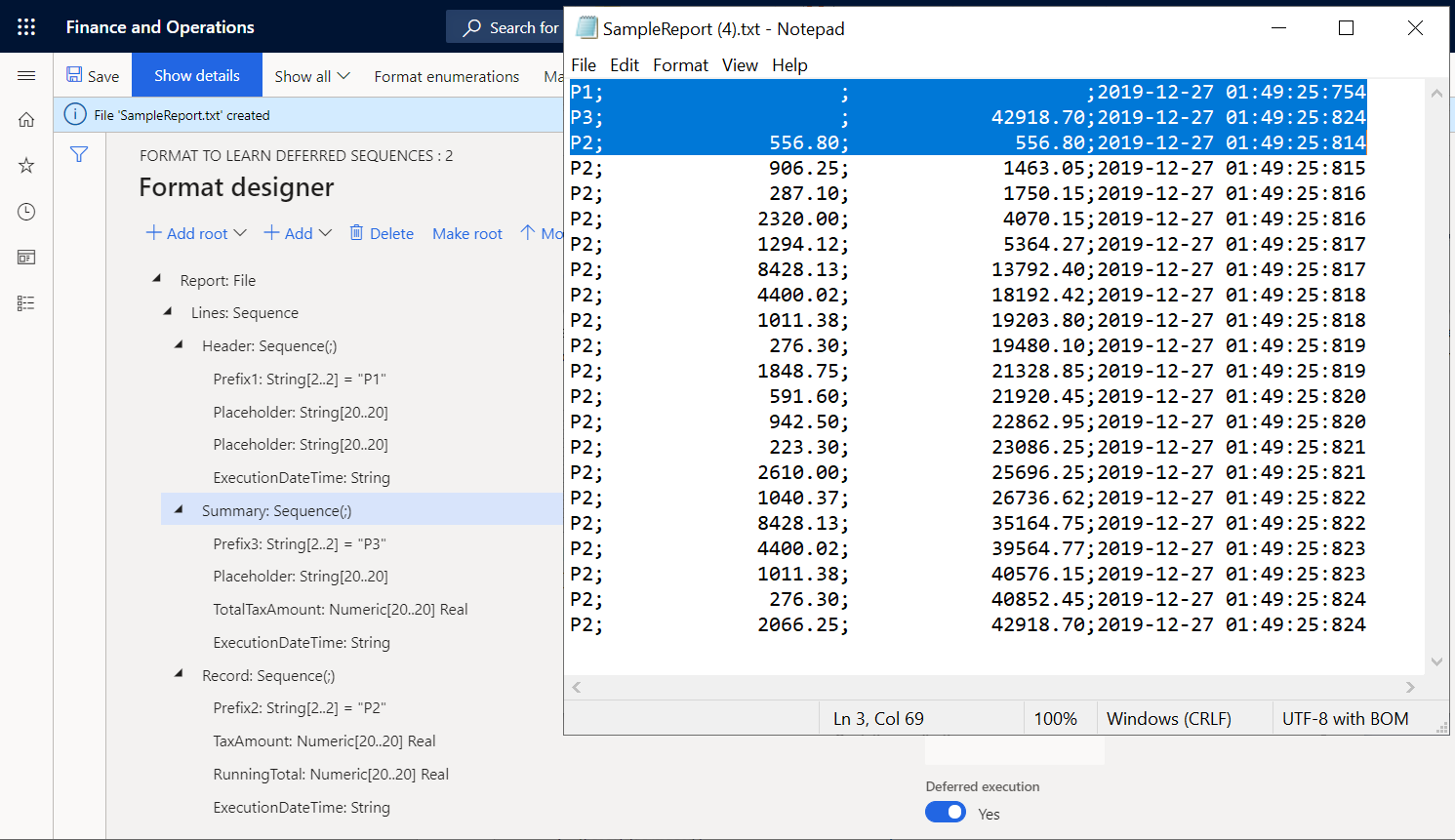Open Format enumerations
Screen dimensions: 1455x840
click(x=446, y=75)
